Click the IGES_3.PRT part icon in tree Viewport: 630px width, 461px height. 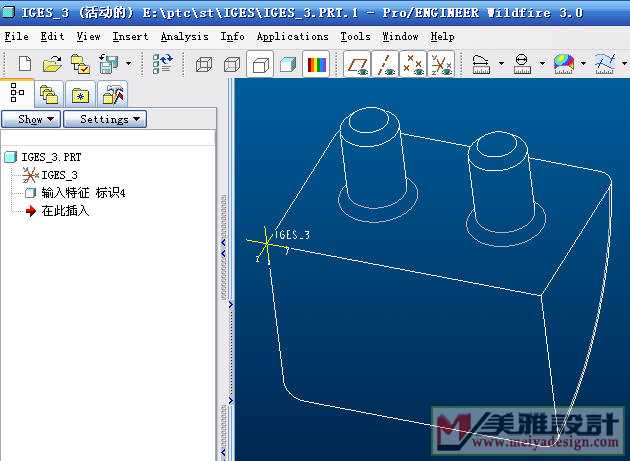[10, 157]
